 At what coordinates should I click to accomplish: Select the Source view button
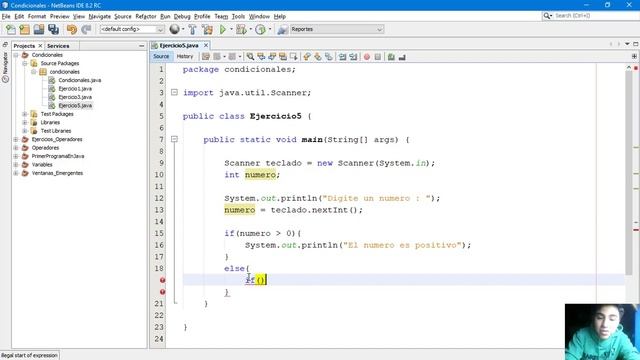[x=161, y=56]
